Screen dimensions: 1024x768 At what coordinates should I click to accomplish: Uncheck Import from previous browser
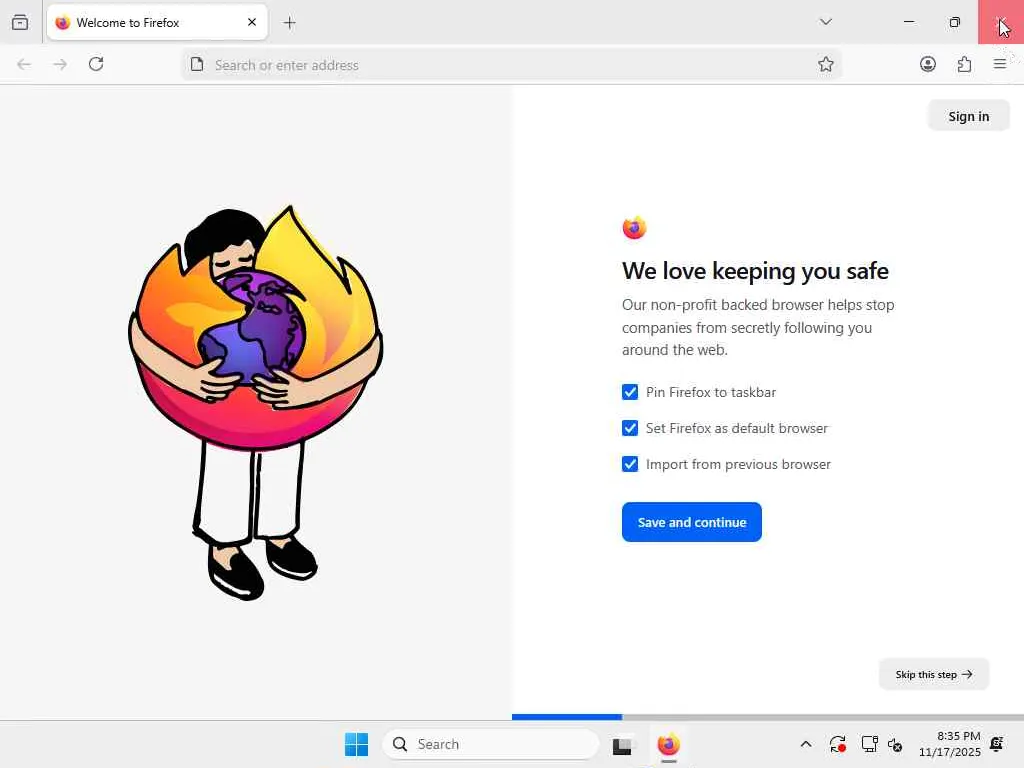point(630,464)
